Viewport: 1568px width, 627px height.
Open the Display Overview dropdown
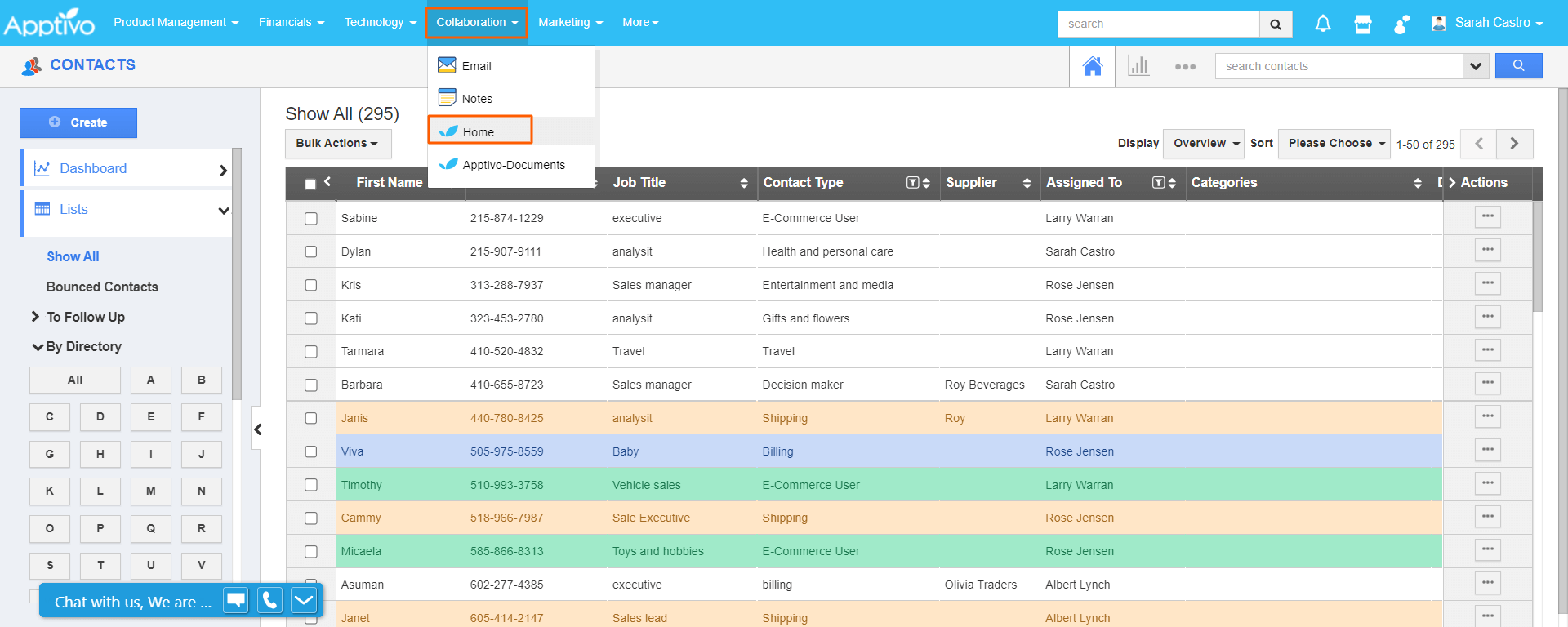(1204, 144)
